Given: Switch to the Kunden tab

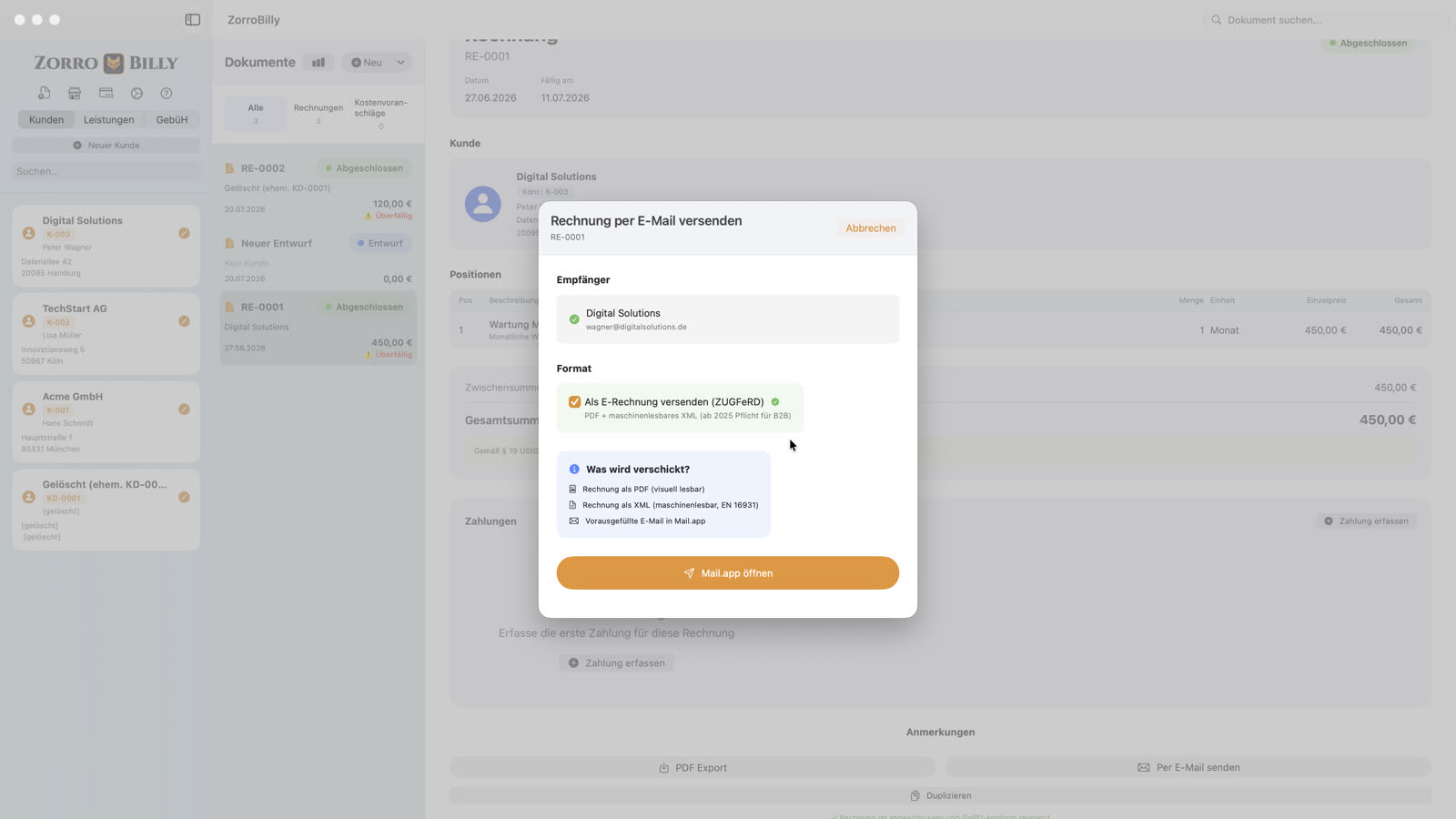Looking at the screenshot, I should [x=46, y=119].
